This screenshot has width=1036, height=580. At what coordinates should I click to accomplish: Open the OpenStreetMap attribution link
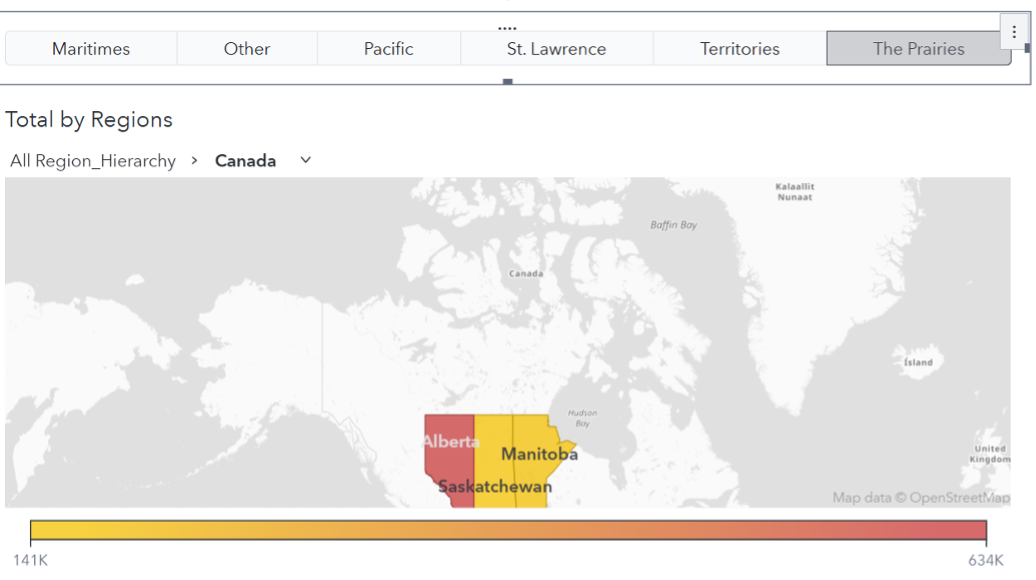(921, 497)
